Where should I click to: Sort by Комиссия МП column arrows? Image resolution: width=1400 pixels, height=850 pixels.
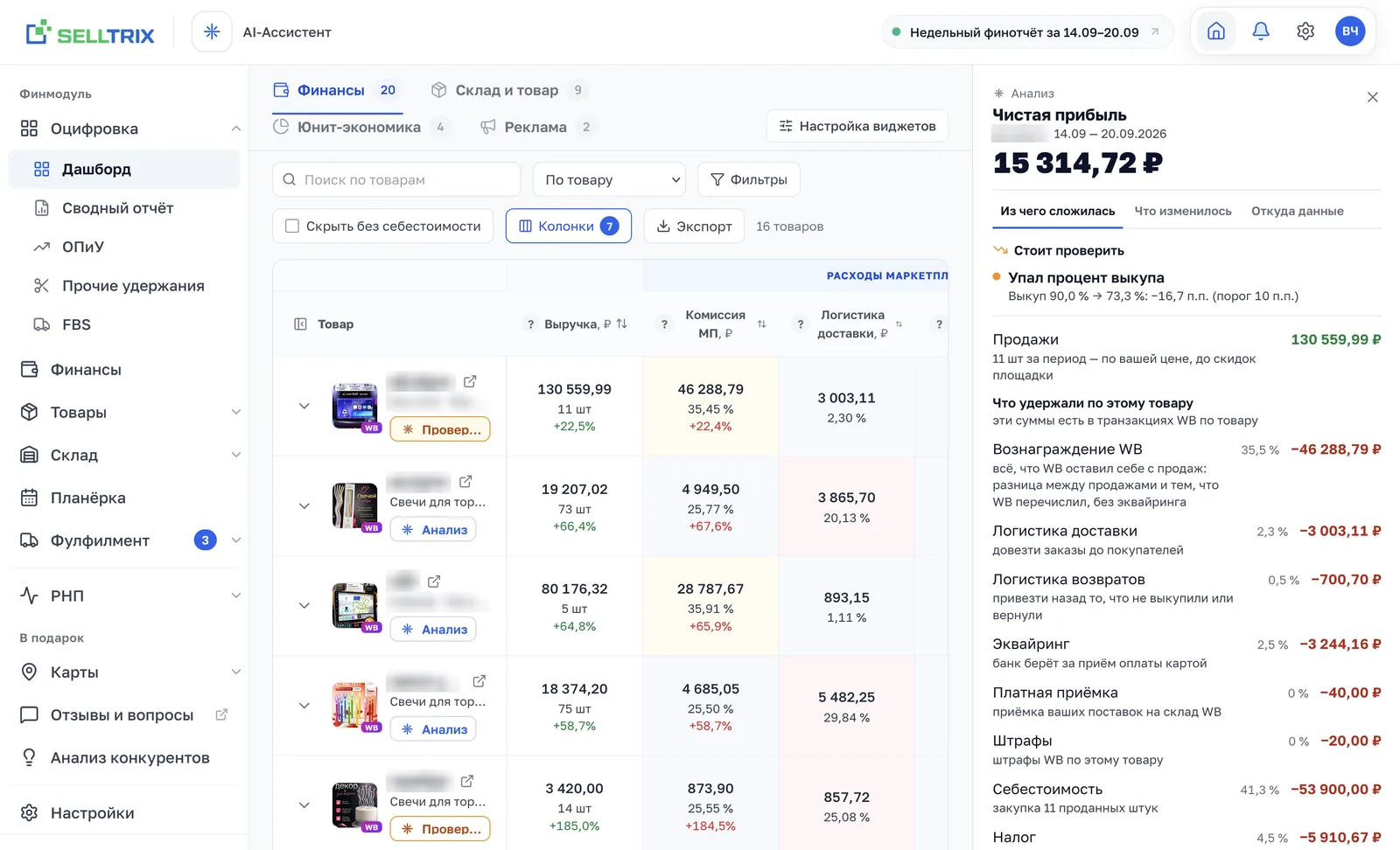point(761,324)
